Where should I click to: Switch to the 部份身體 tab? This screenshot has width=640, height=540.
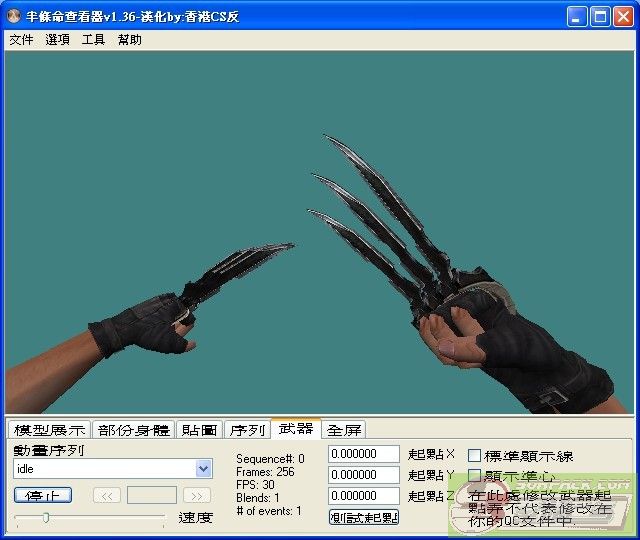(x=134, y=430)
